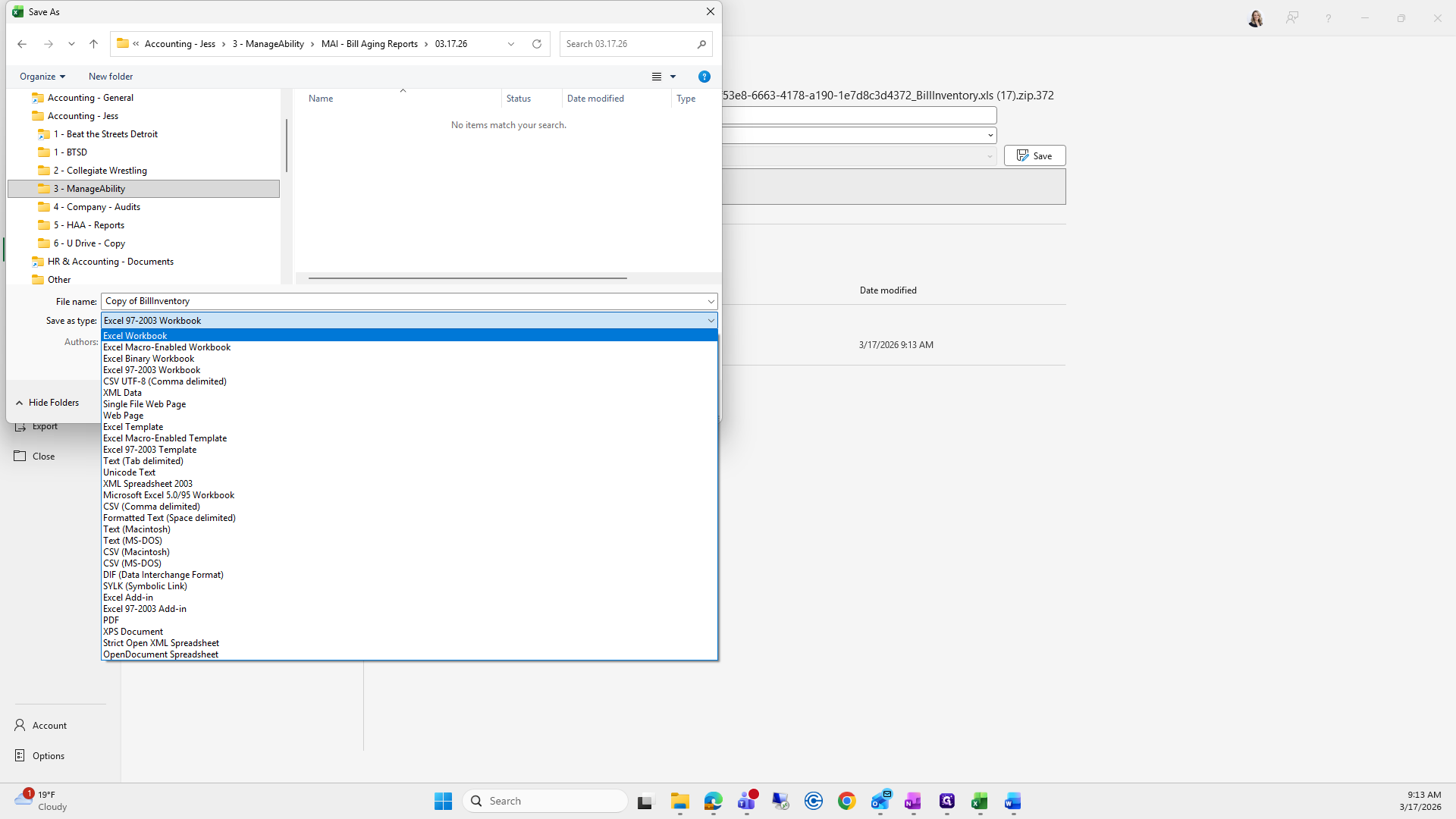Click the Excel taskbar icon

979,801
